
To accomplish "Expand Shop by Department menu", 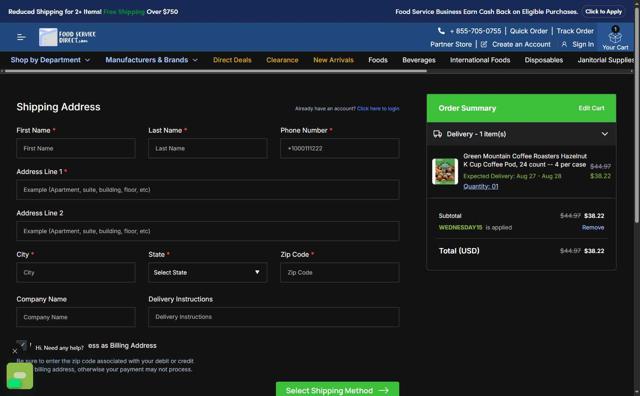I will click(50, 60).
